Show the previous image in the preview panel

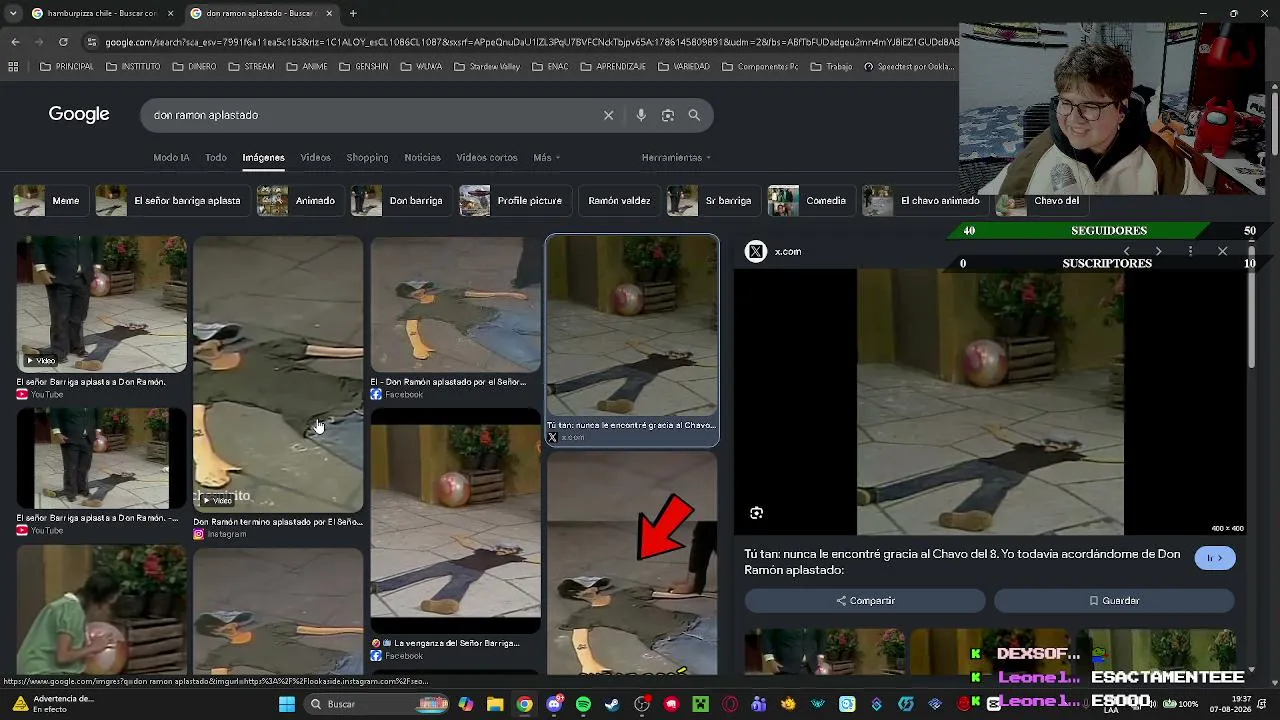coord(1127,251)
